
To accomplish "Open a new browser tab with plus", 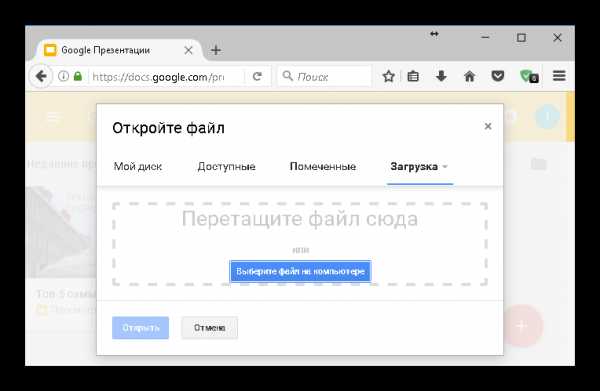I will tap(216, 50).
